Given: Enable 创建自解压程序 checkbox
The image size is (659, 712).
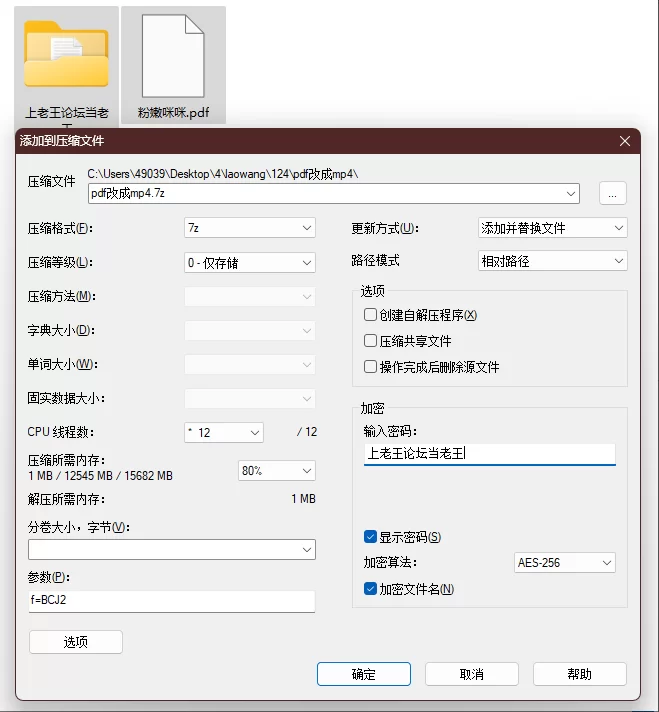Looking at the screenshot, I should (370, 315).
